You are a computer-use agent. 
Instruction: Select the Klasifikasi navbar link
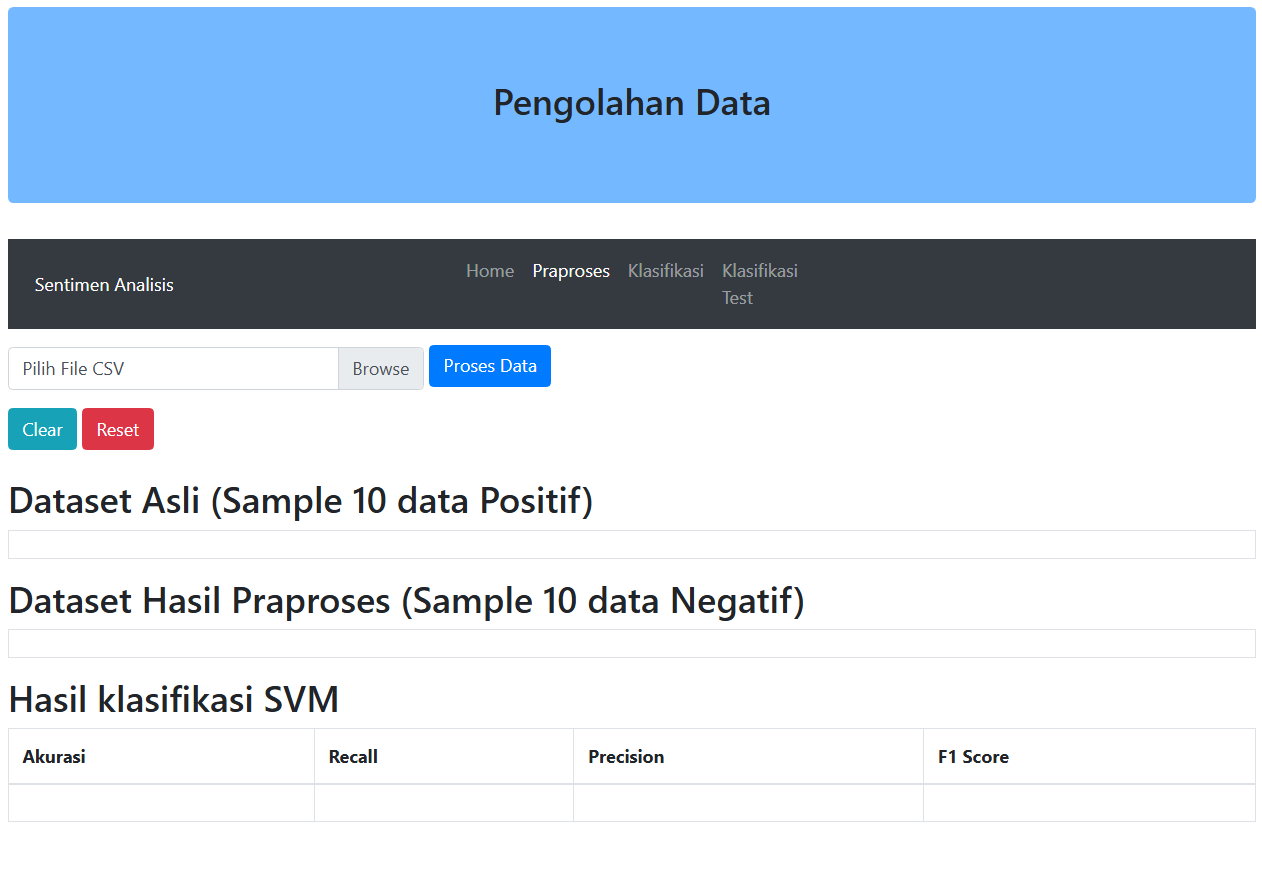[666, 271]
